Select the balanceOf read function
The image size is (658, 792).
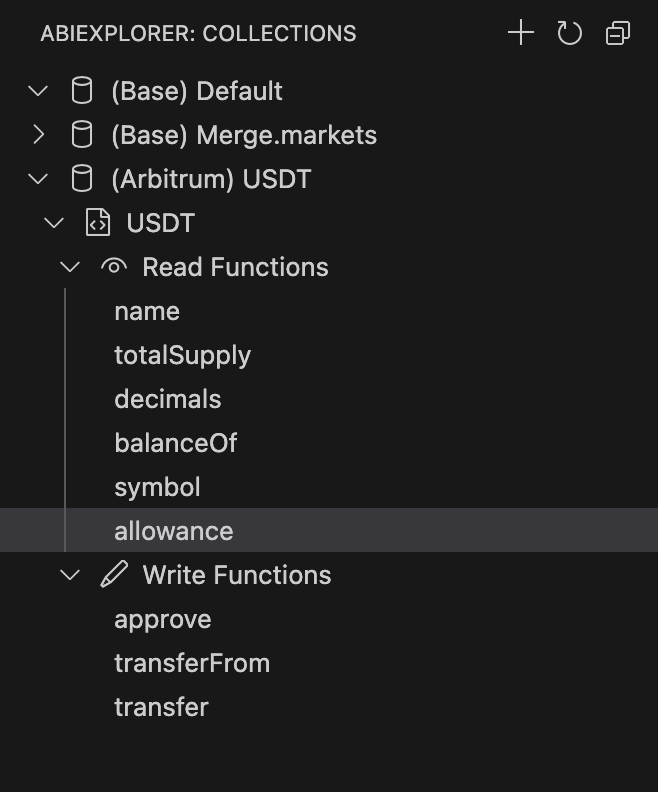pos(176,443)
